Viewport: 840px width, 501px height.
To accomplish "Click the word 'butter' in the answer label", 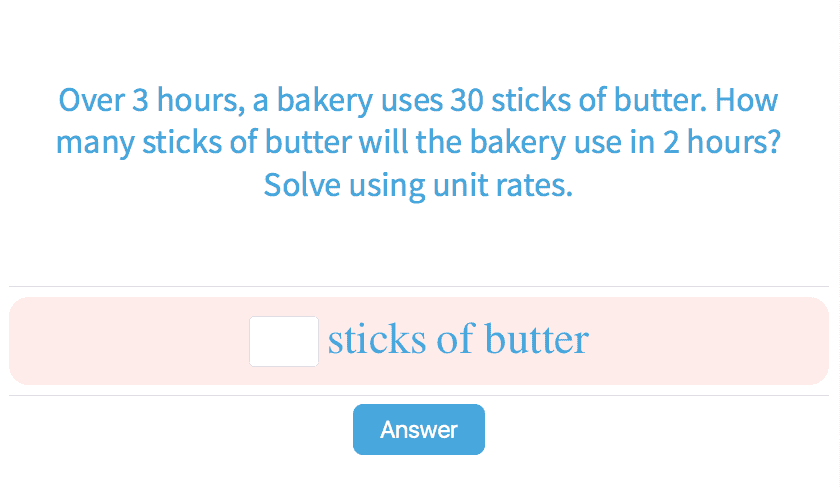I will [x=536, y=340].
